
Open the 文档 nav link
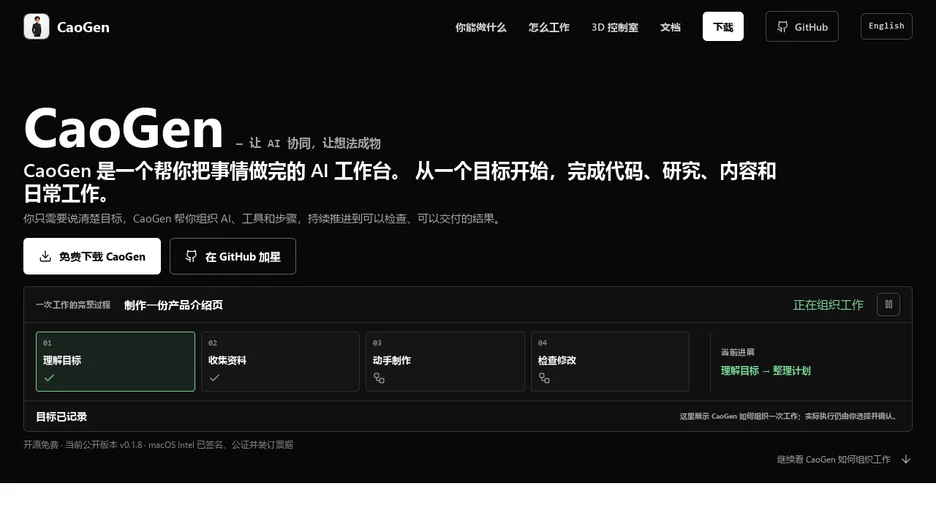(670, 27)
